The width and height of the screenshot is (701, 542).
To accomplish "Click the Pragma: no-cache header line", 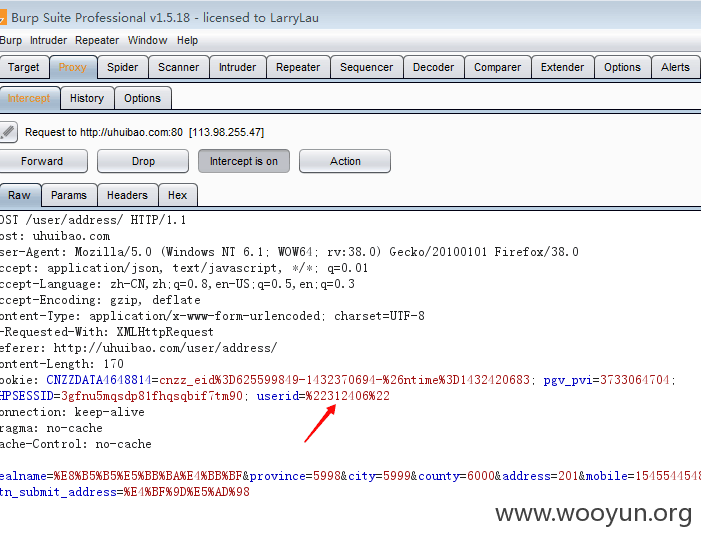I will (51, 428).
